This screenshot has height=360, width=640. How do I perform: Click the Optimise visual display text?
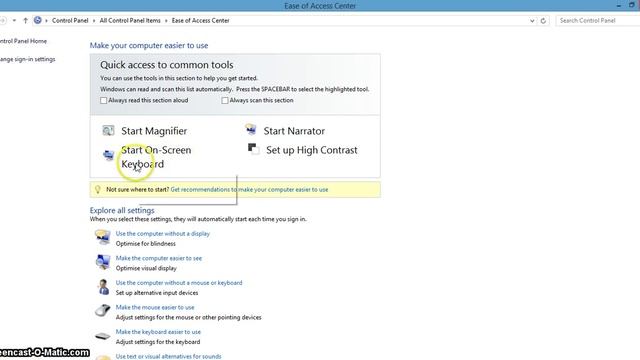coord(146,268)
